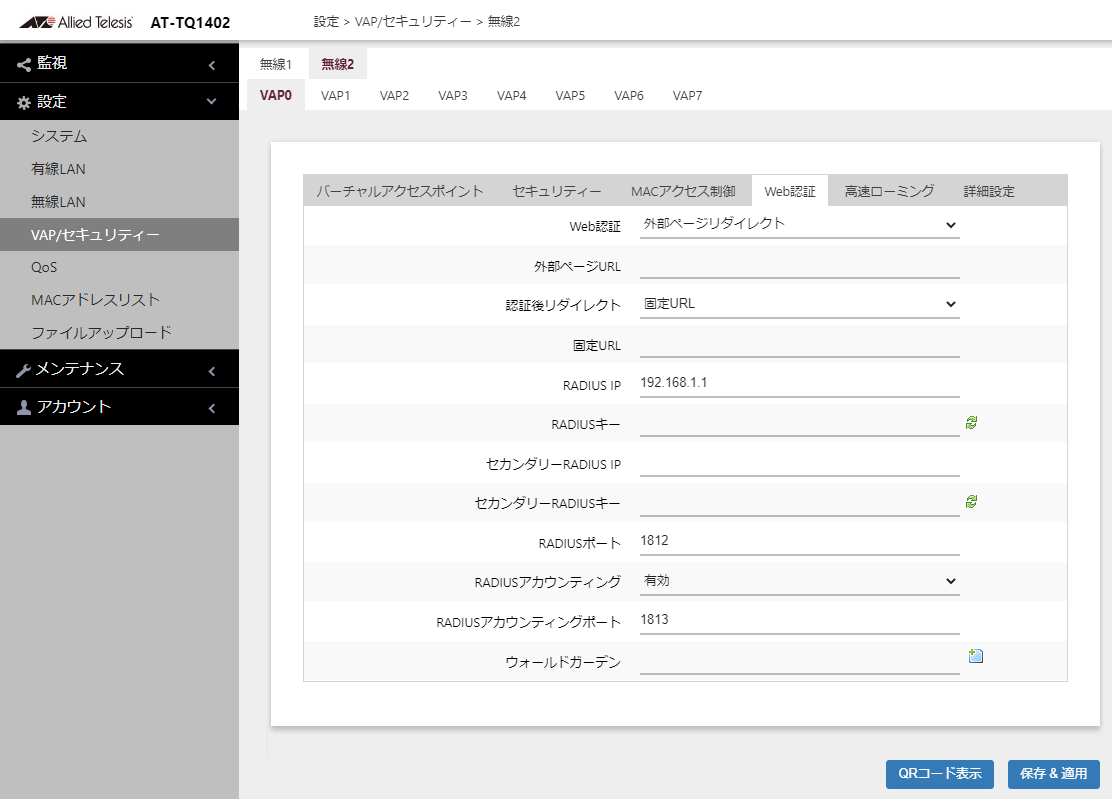Open the Web認証 mode dropdown
This screenshot has height=799, width=1112.
[799, 225]
